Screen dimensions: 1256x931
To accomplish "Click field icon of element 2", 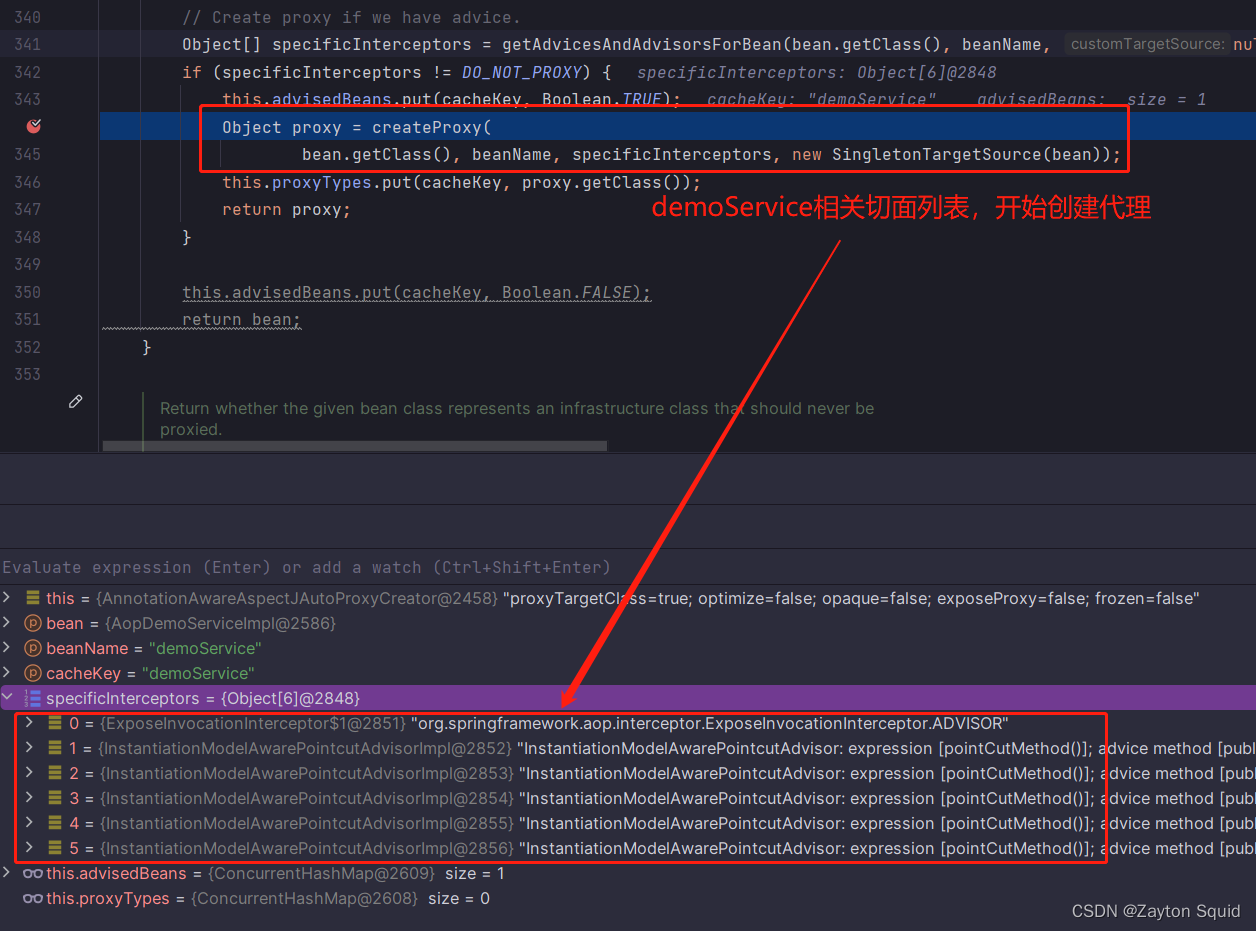I will coord(55,773).
